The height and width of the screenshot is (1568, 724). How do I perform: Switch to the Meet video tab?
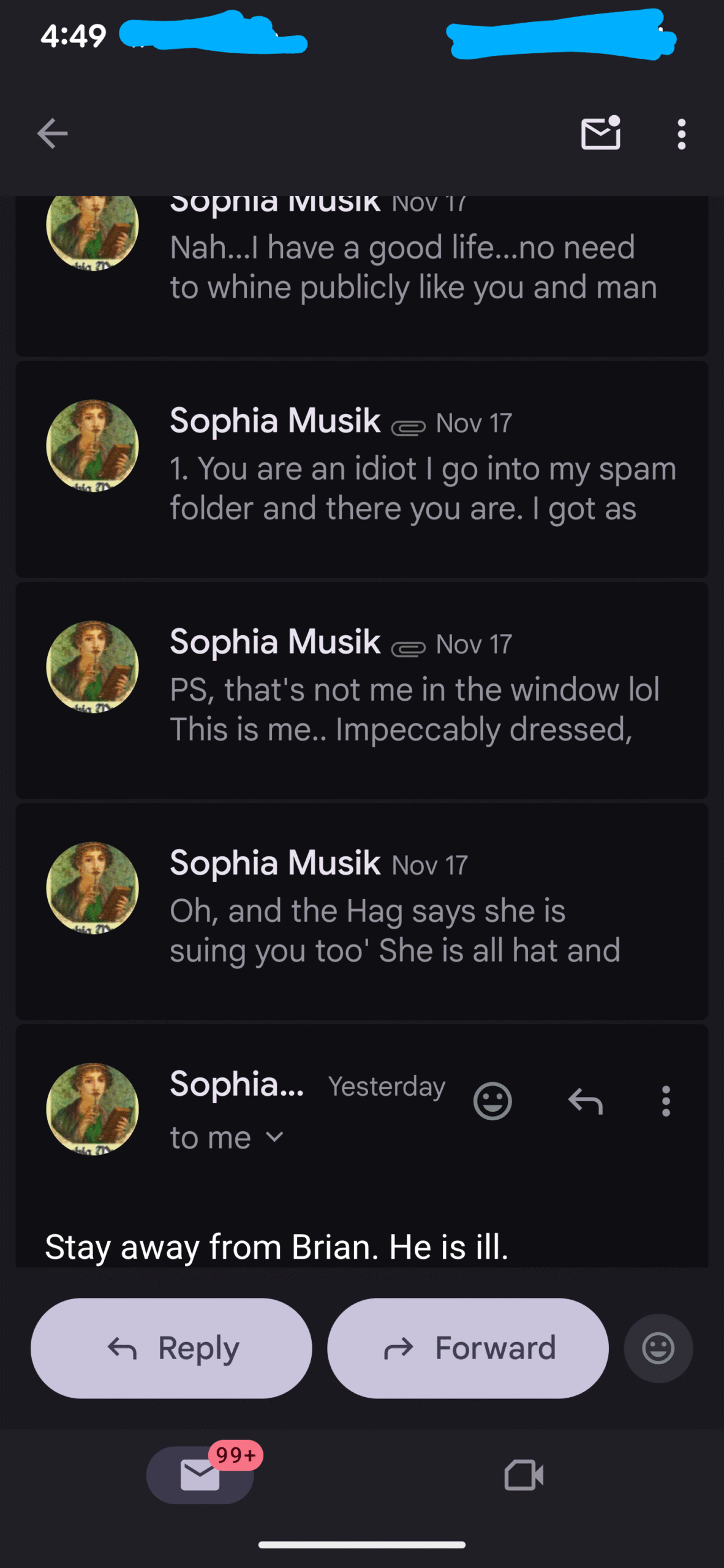pos(524,1475)
